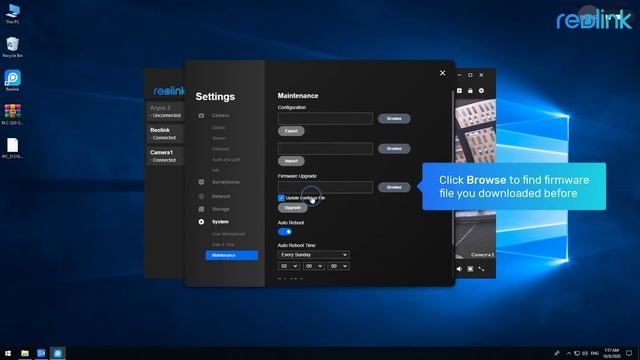
Task: Select Display under Camera
Action: tap(219, 128)
